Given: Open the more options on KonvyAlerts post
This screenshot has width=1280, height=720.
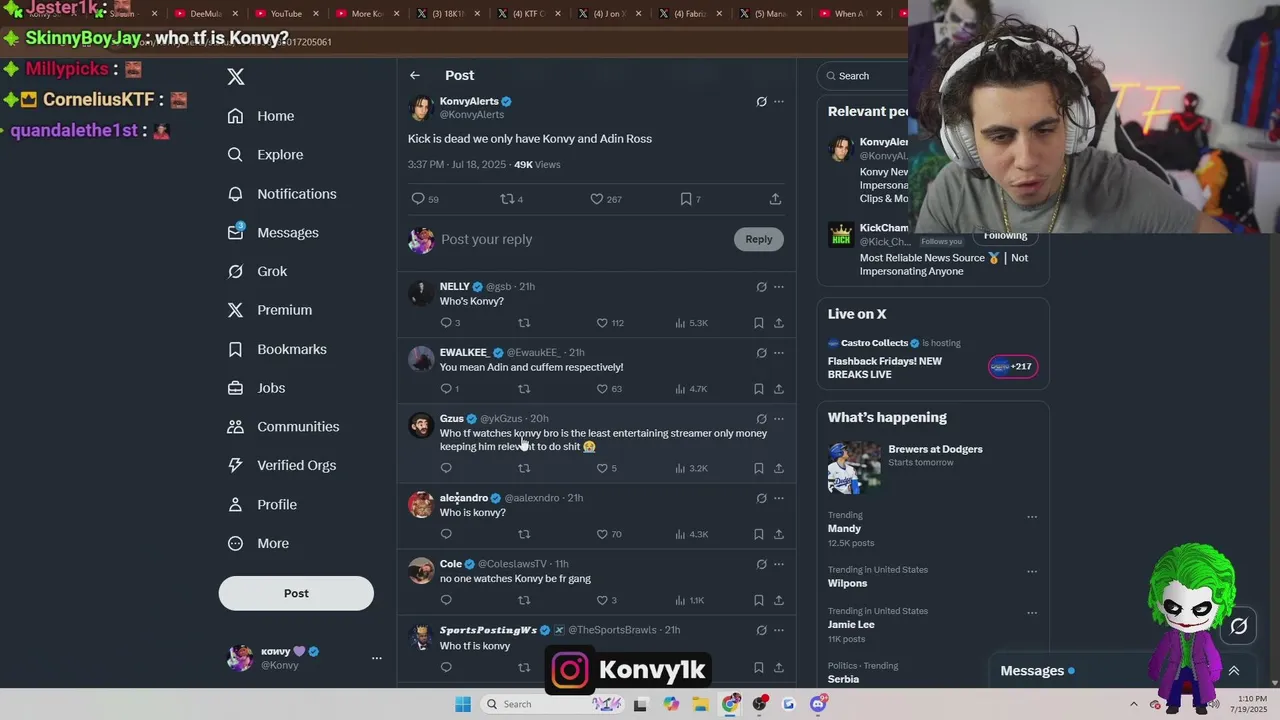Looking at the screenshot, I should coord(779,102).
